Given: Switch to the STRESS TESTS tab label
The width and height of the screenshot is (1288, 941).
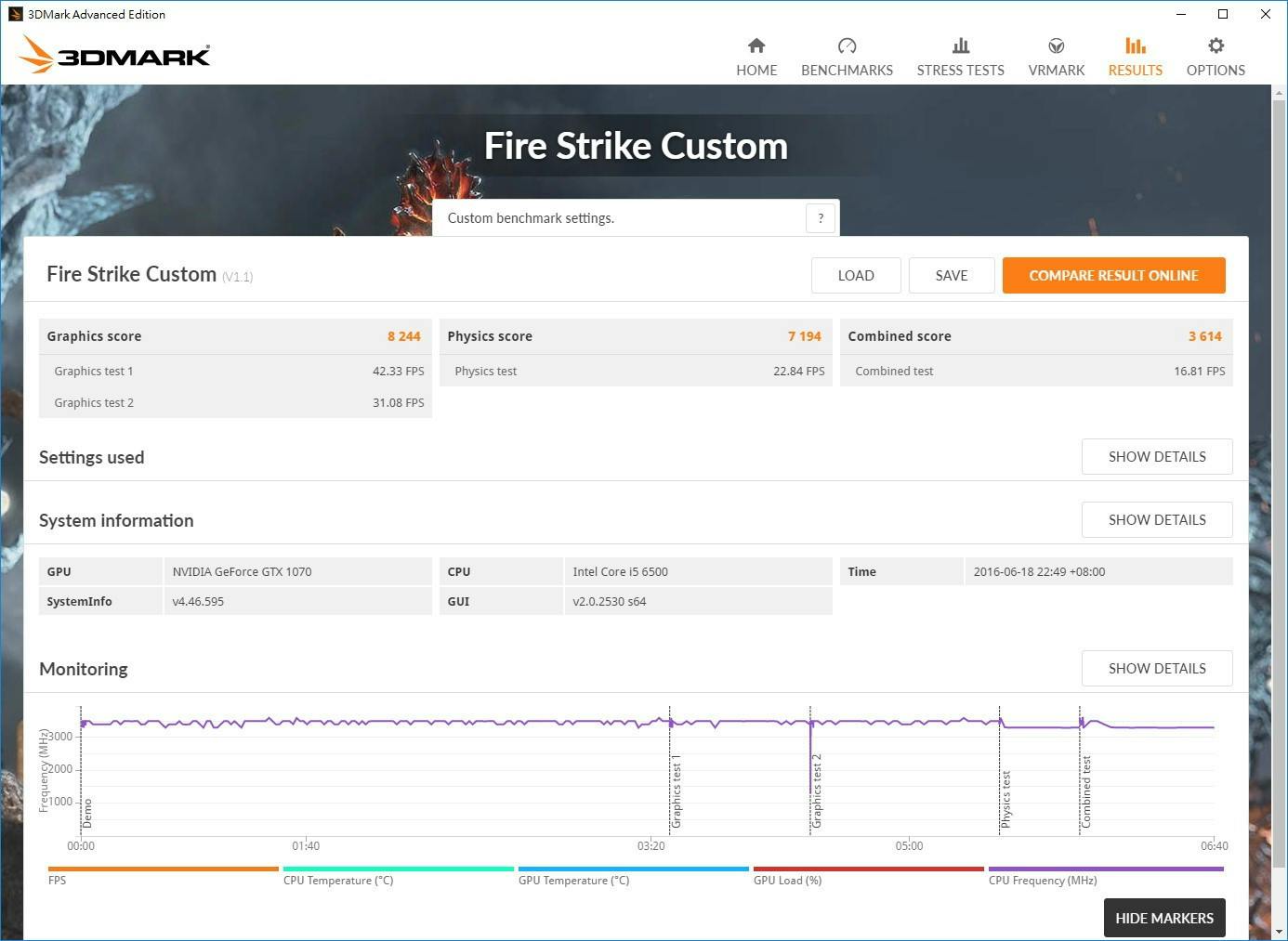Looking at the screenshot, I should pos(960,71).
